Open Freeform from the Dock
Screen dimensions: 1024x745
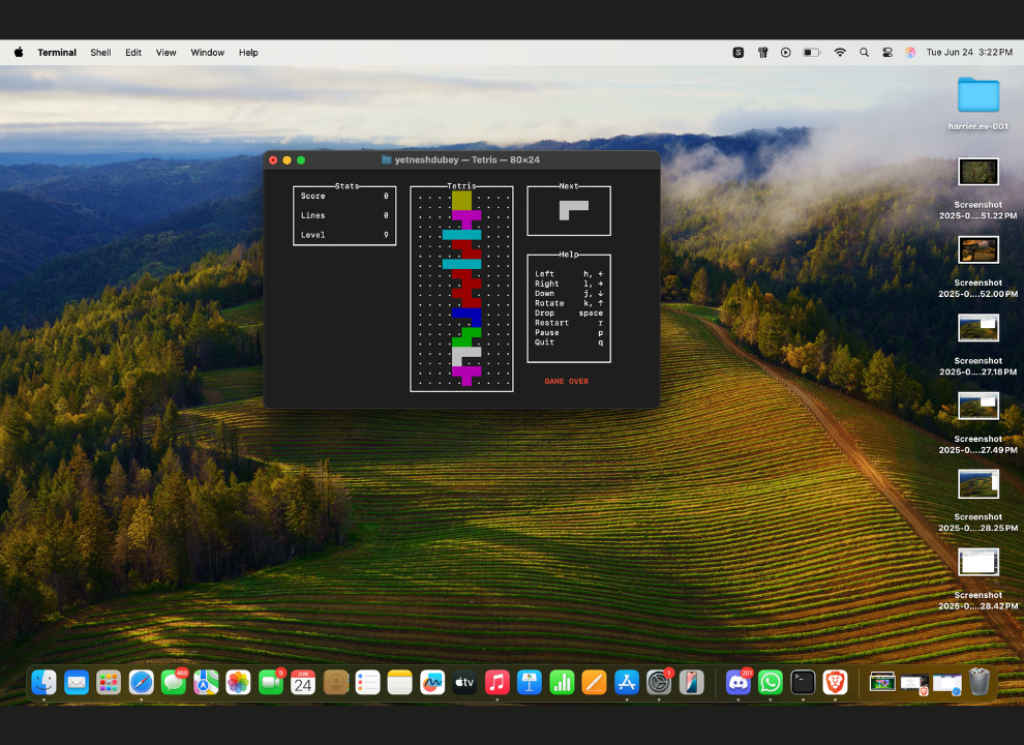click(432, 683)
